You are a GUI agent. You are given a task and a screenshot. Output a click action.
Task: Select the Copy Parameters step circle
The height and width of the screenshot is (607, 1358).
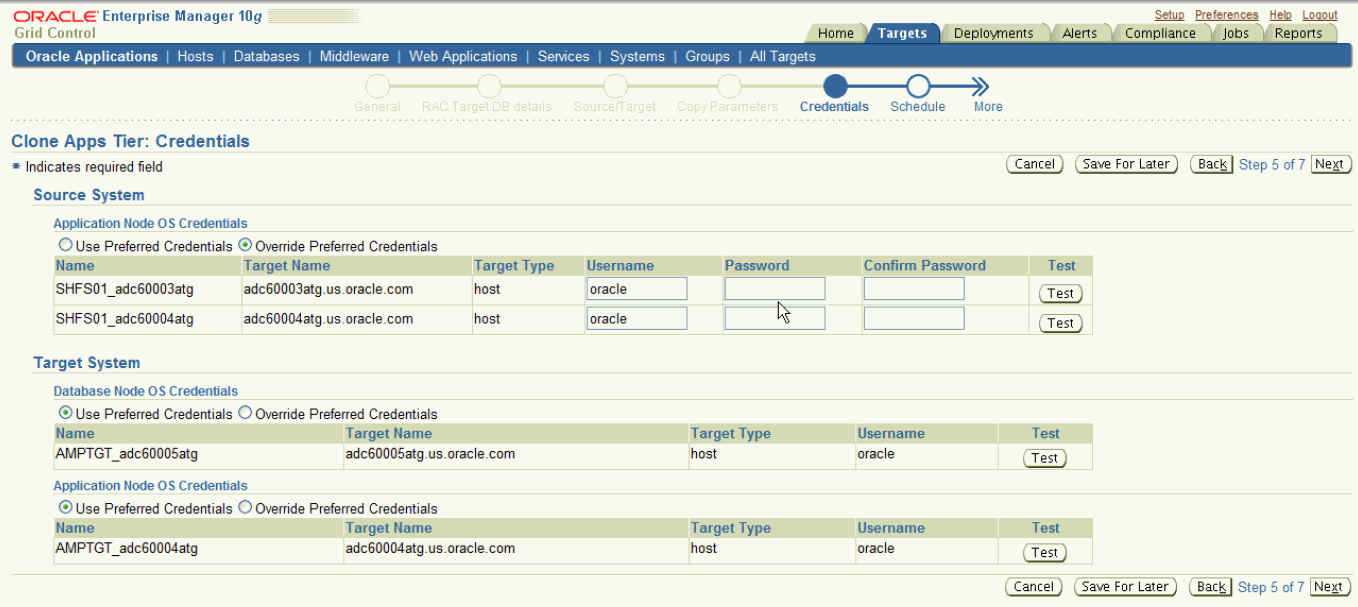click(x=728, y=87)
